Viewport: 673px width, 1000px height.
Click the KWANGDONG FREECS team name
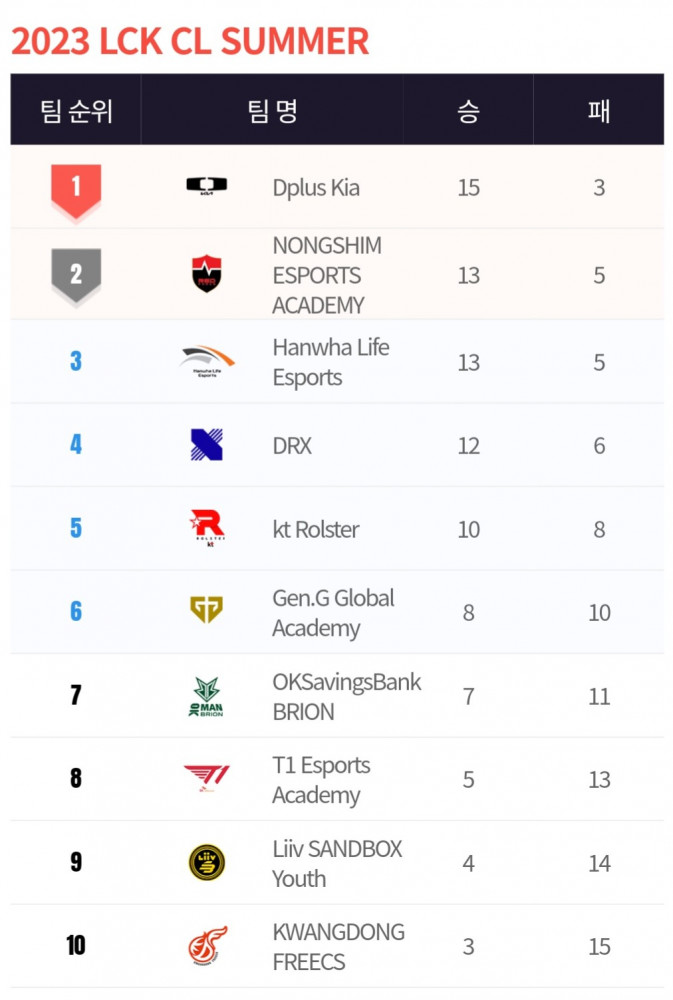339,946
